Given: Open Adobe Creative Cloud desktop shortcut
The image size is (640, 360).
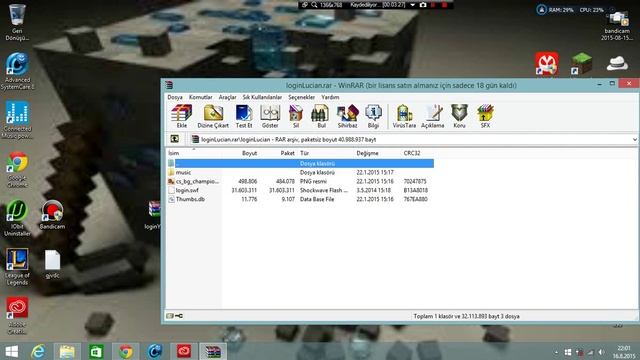Looking at the screenshot, I should click(x=17, y=315).
